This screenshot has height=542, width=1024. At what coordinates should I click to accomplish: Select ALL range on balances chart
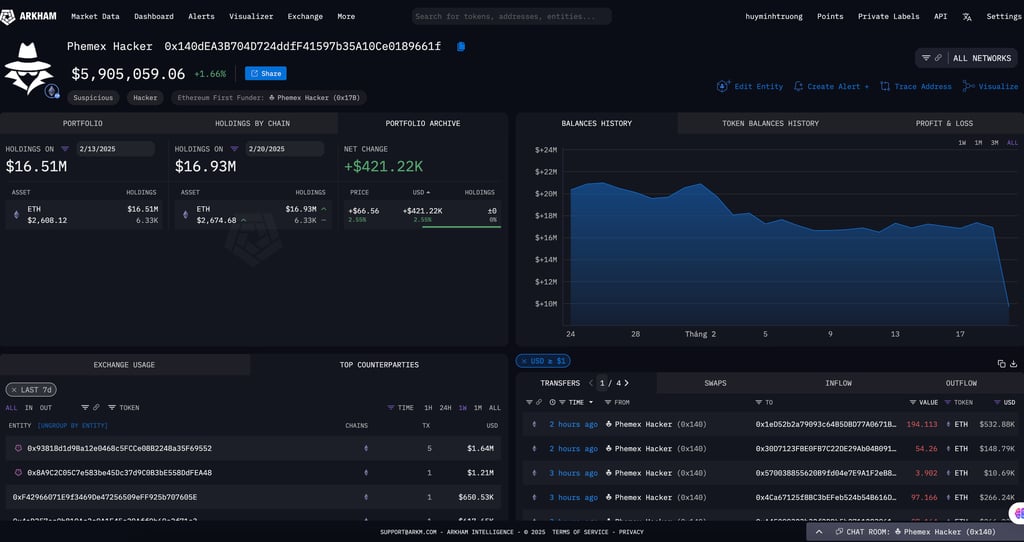pos(1012,142)
